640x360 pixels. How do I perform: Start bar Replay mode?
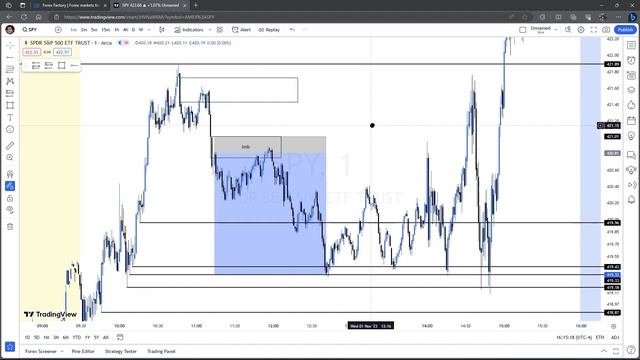269,30
